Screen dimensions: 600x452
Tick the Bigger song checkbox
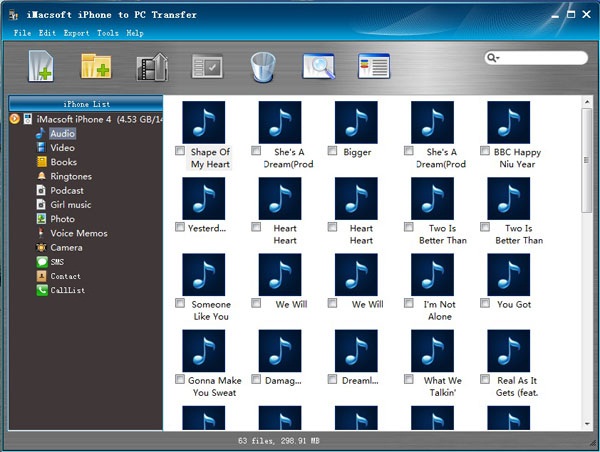332,152
